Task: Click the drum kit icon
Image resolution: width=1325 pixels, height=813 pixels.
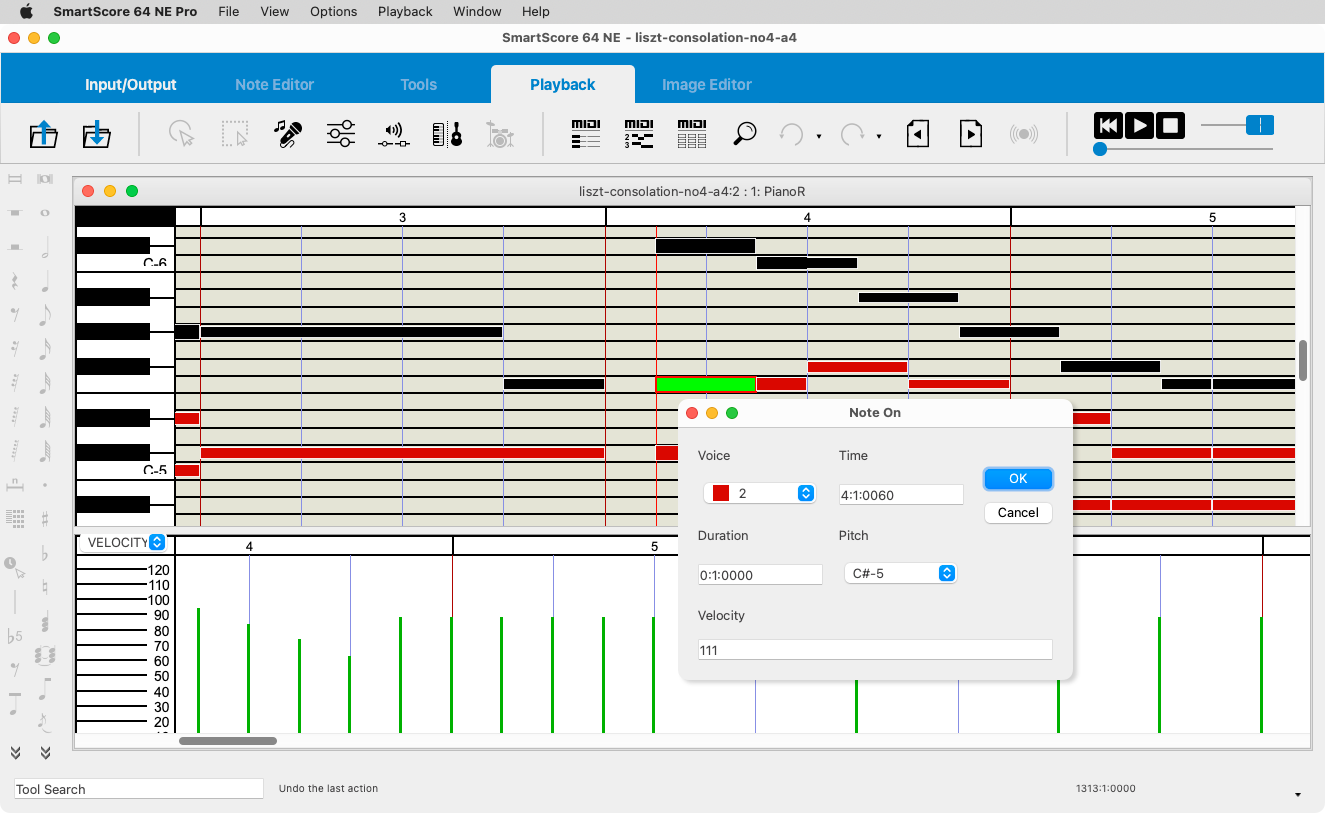Action: [x=500, y=133]
